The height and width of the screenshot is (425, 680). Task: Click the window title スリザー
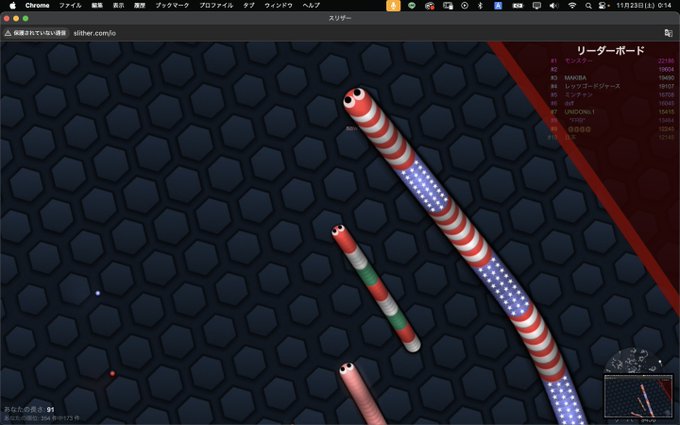pos(340,18)
